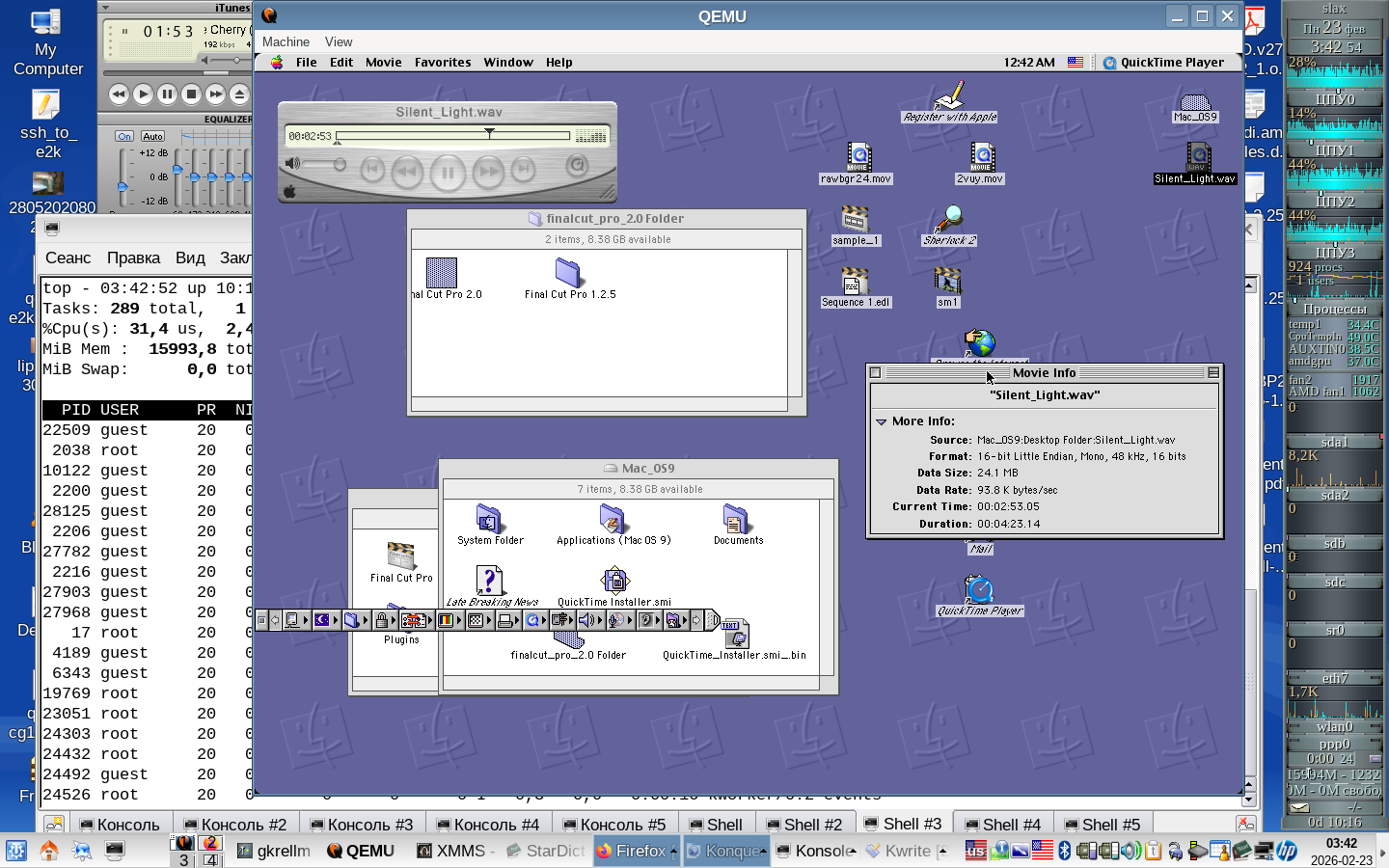Viewport: 1389px width, 868px height.
Task: Switch to Shell #3 Konsole tab
Action: point(902,824)
